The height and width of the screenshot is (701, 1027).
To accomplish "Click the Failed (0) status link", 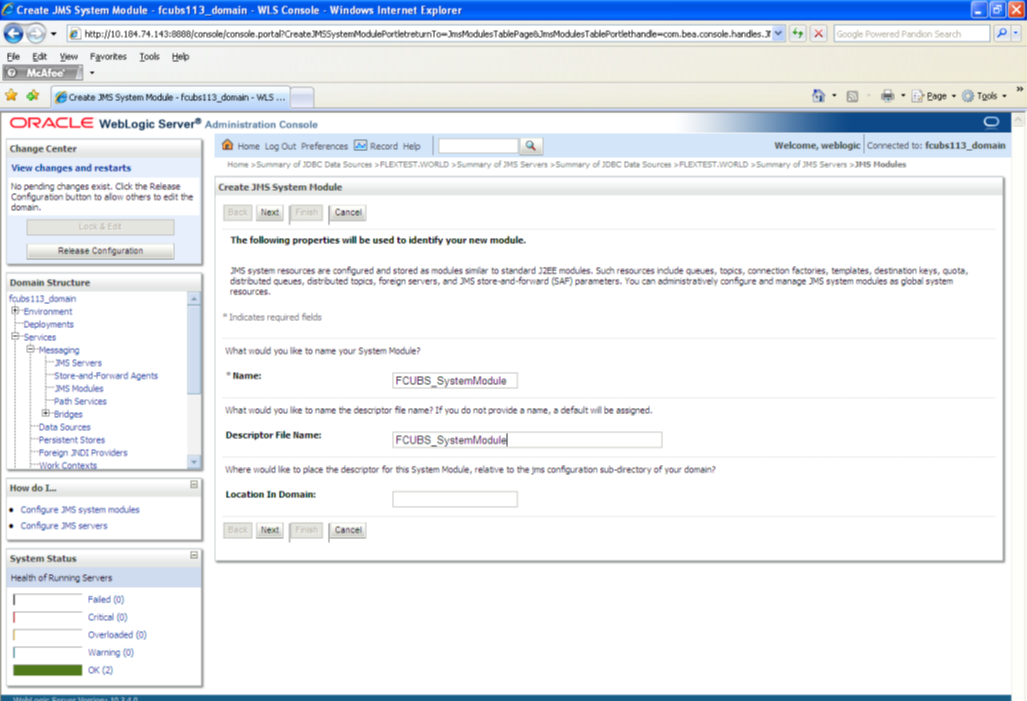I will point(105,599).
